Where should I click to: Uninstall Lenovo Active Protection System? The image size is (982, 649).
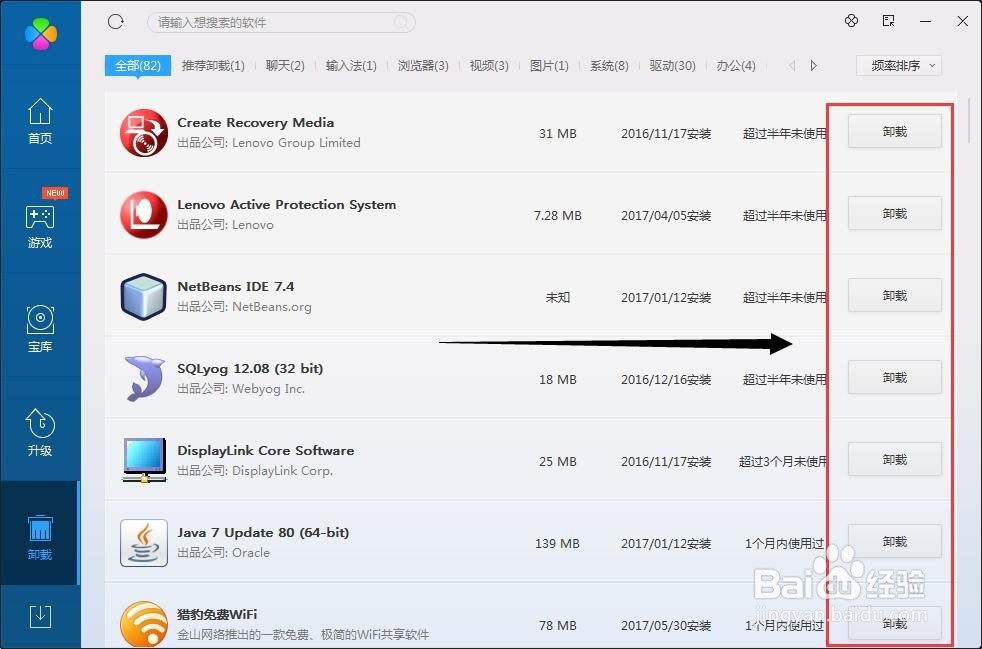(x=895, y=213)
